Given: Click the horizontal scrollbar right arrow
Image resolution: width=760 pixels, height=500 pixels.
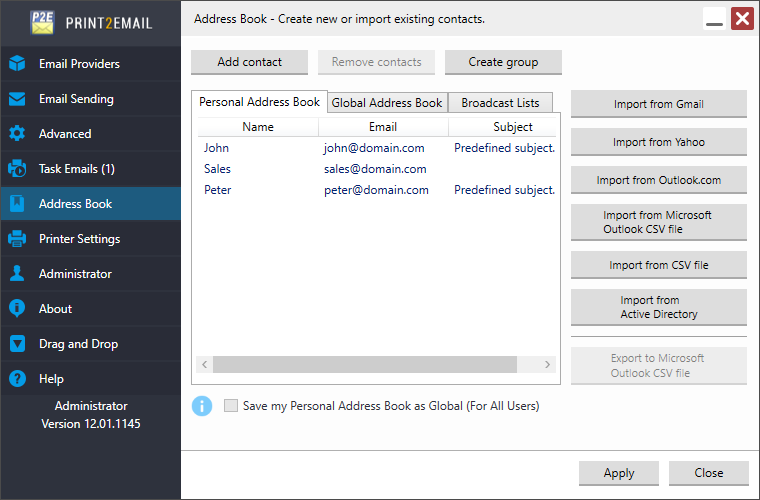Looking at the screenshot, I should (x=547, y=364).
